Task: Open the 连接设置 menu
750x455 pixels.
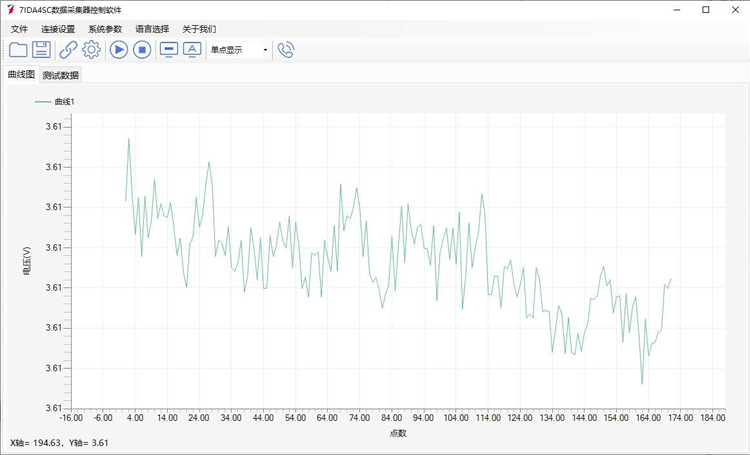Action: [58, 29]
